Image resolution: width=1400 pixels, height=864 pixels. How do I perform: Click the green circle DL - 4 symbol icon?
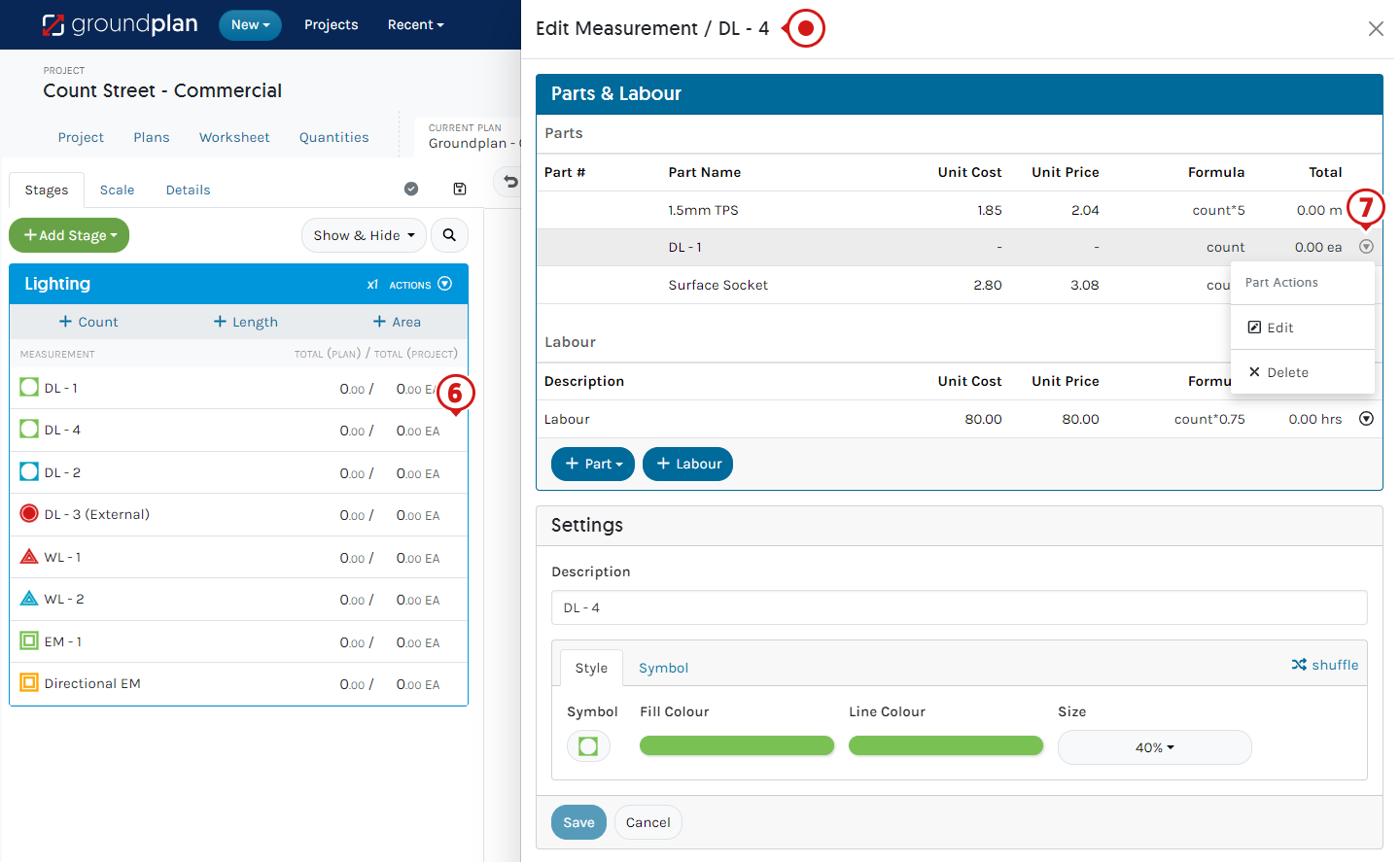pos(29,430)
